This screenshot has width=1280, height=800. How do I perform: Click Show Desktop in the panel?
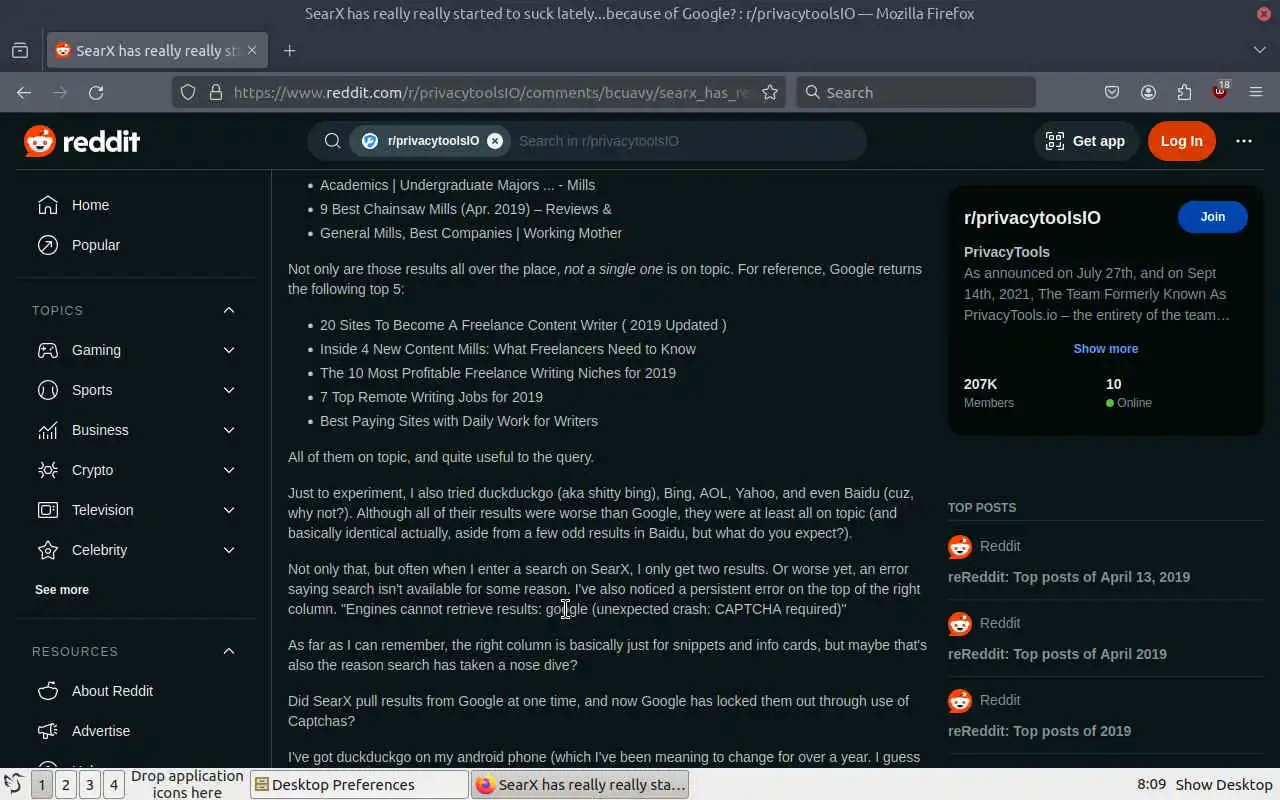(x=1223, y=785)
